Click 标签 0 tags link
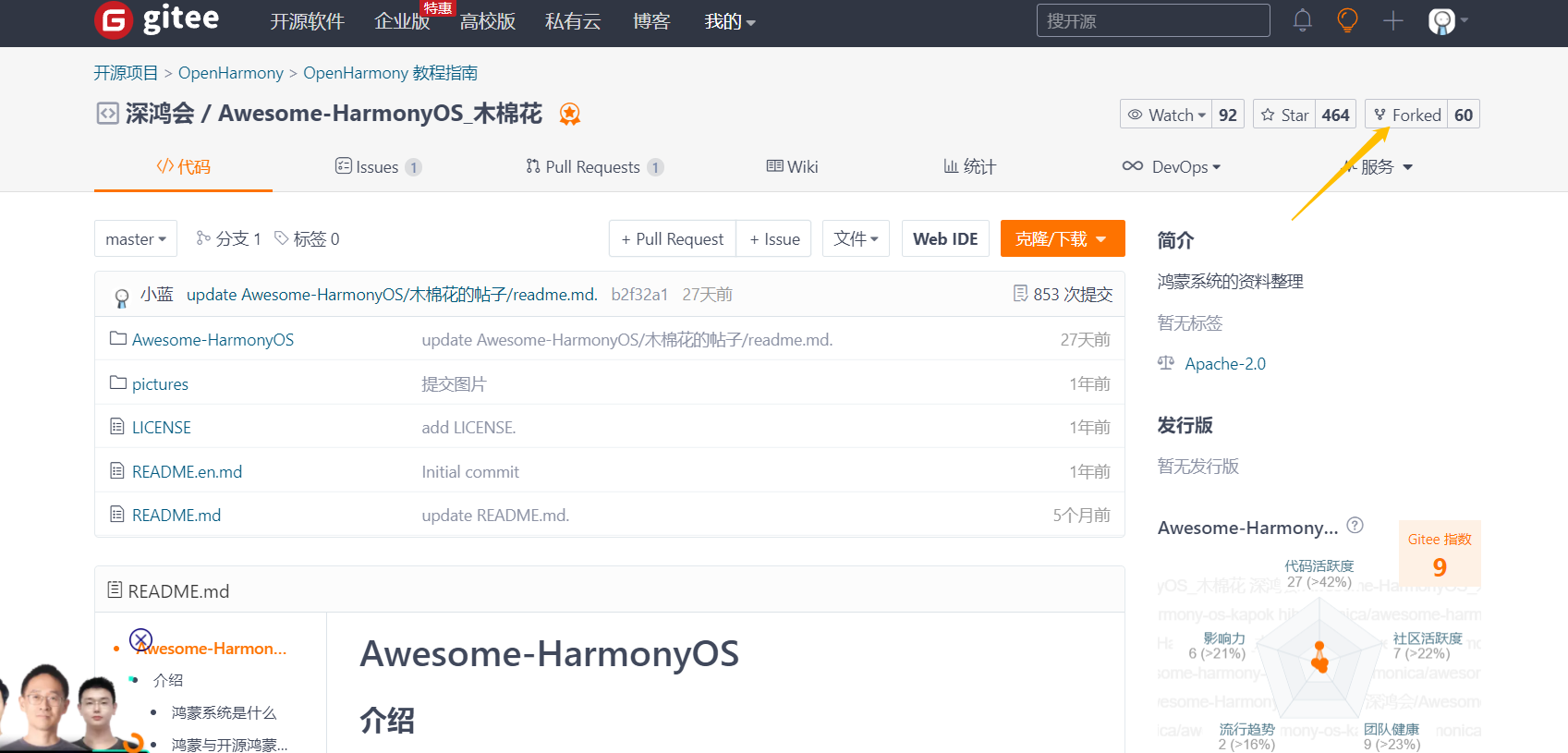This screenshot has height=753, width=1568. click(307, 239)
